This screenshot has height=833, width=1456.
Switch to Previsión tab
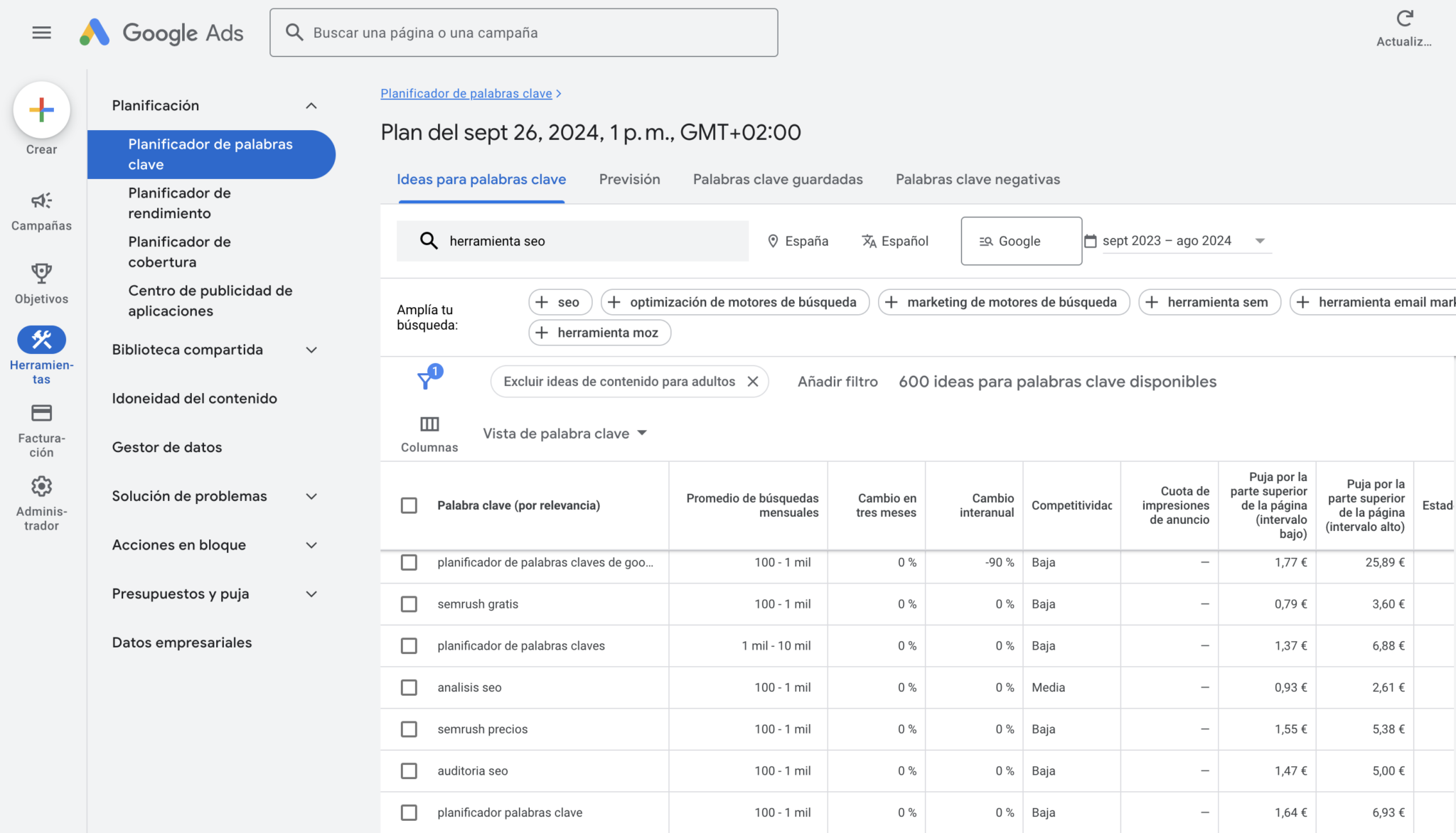tap(629, 180)
